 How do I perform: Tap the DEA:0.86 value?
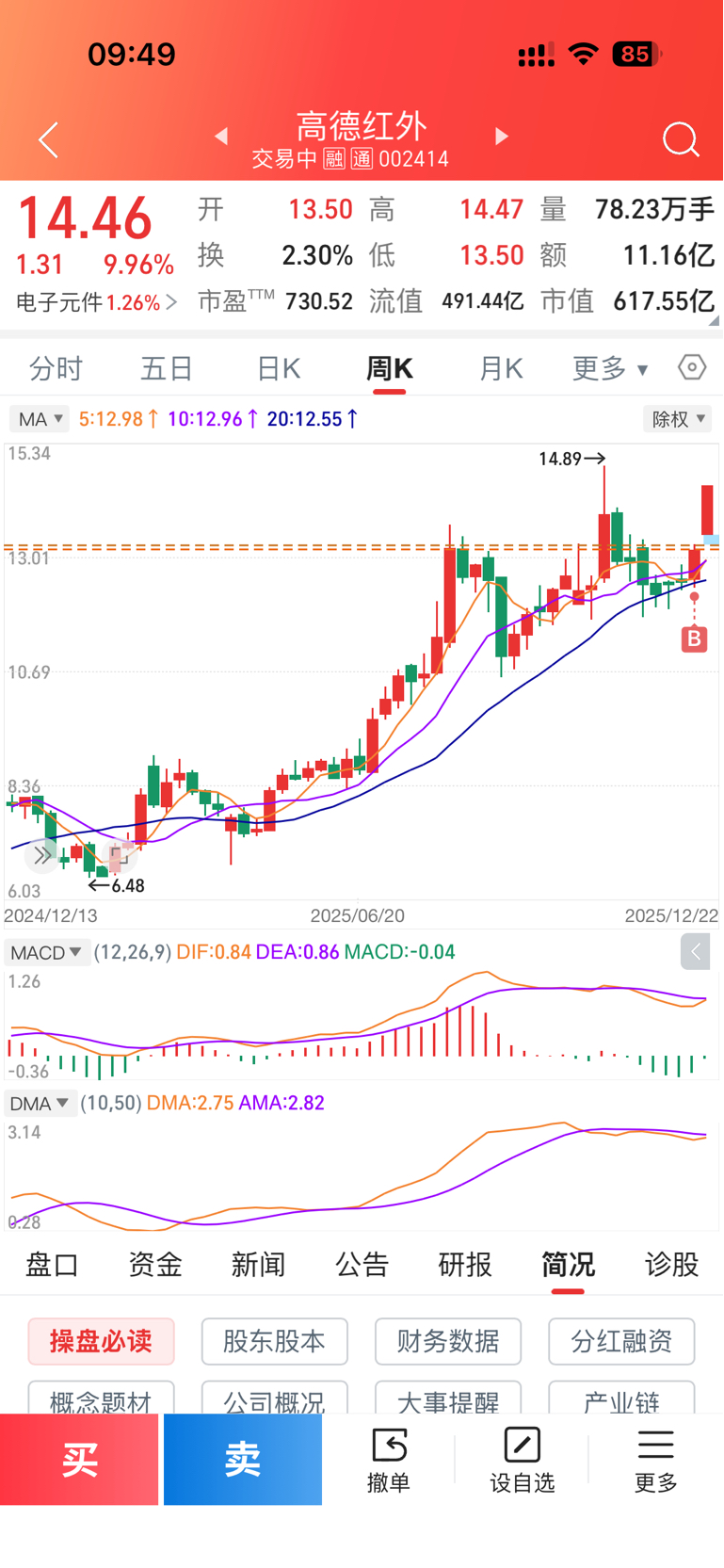pyautogui.click(x=298, y=952)
